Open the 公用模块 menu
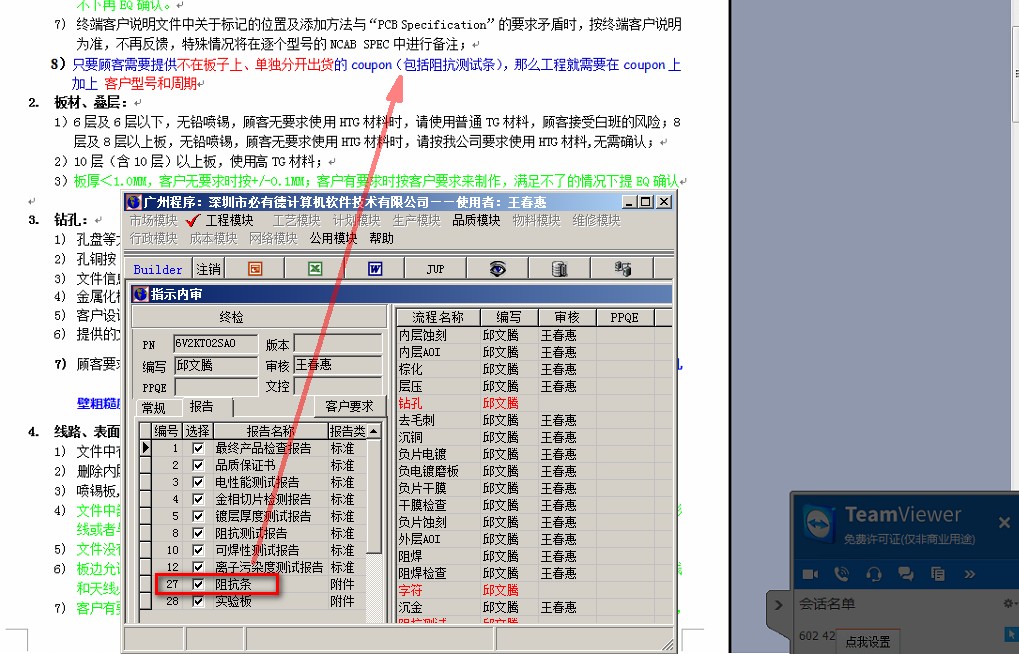The image size is (1019, 654). pyautogui.click(x=333, y=239)
